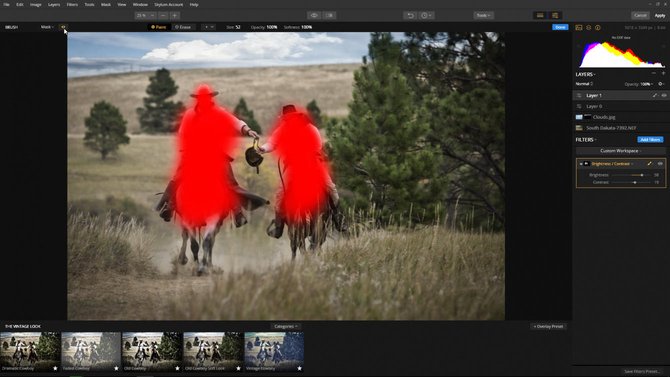The height and width of the screenshot is (377, 670).
Task: Click the histogram display
Action: point(621,54)
